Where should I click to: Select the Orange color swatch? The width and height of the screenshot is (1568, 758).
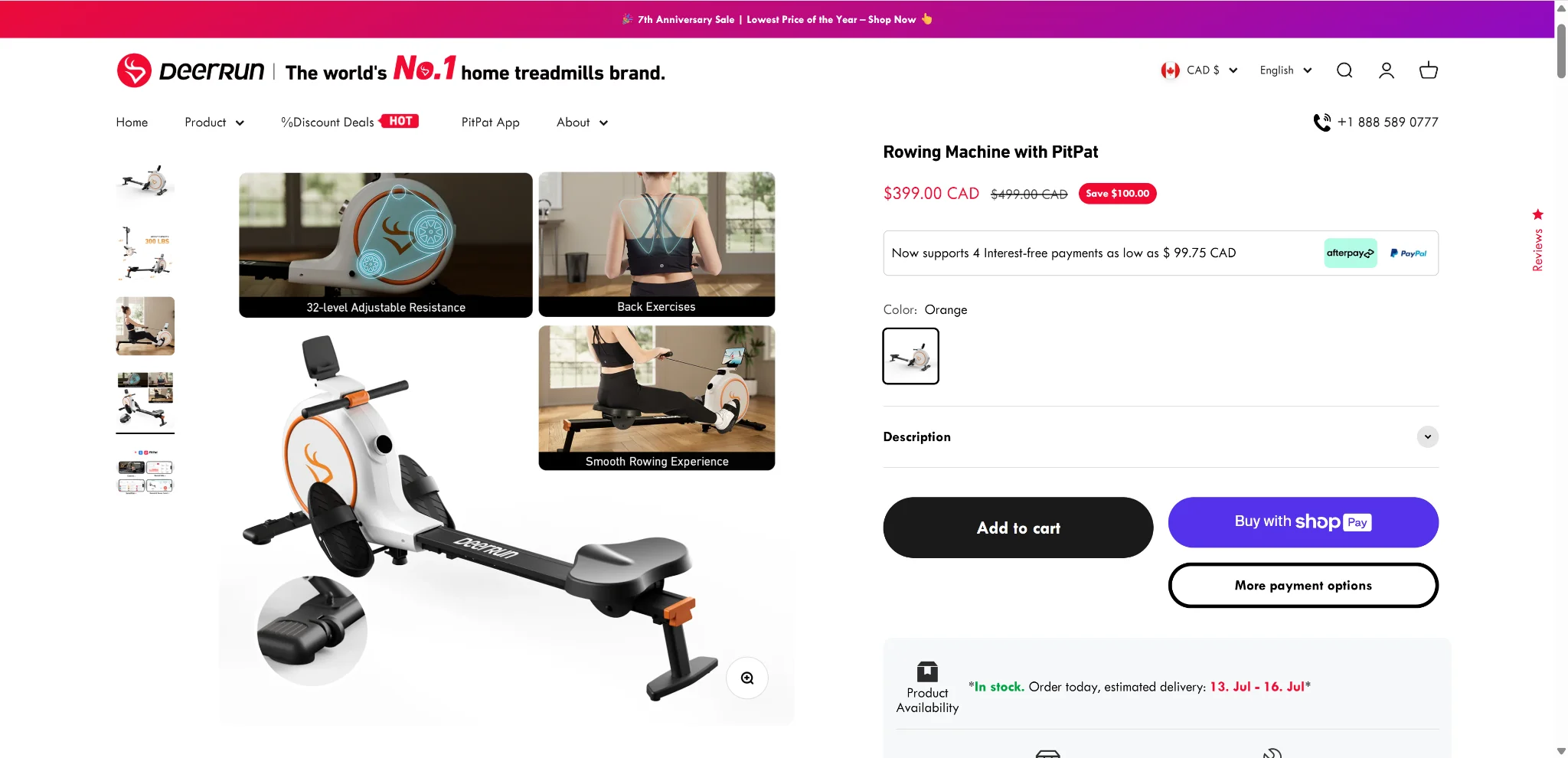911,356
